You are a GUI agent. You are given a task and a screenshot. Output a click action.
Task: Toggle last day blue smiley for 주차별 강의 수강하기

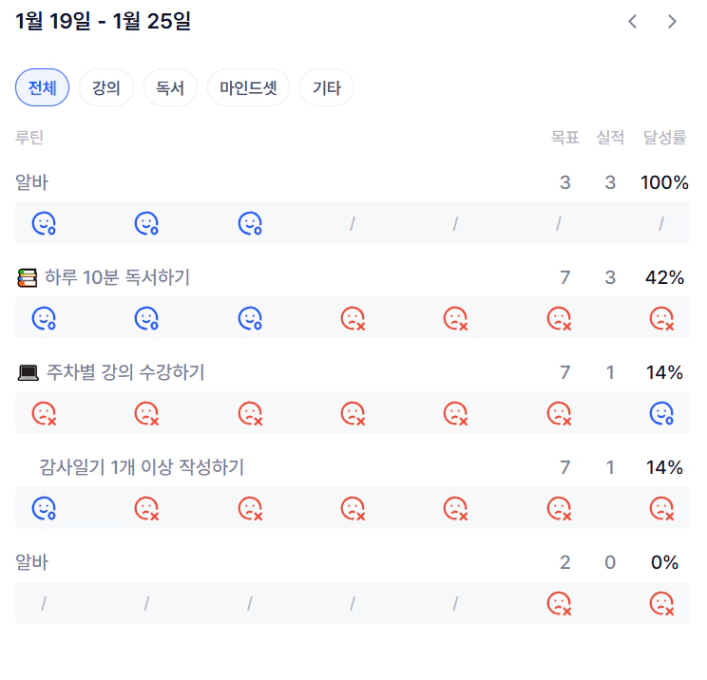661,413
